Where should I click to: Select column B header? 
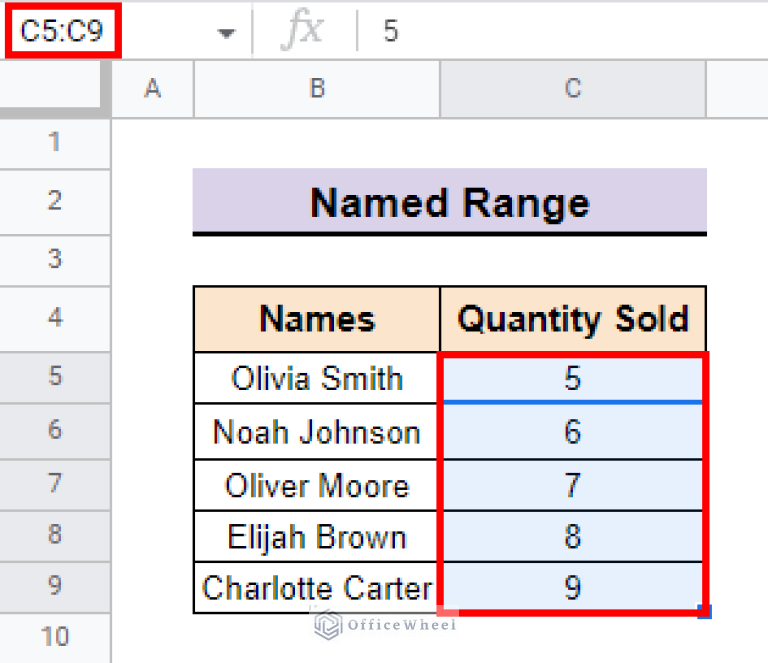coord(316,89)
